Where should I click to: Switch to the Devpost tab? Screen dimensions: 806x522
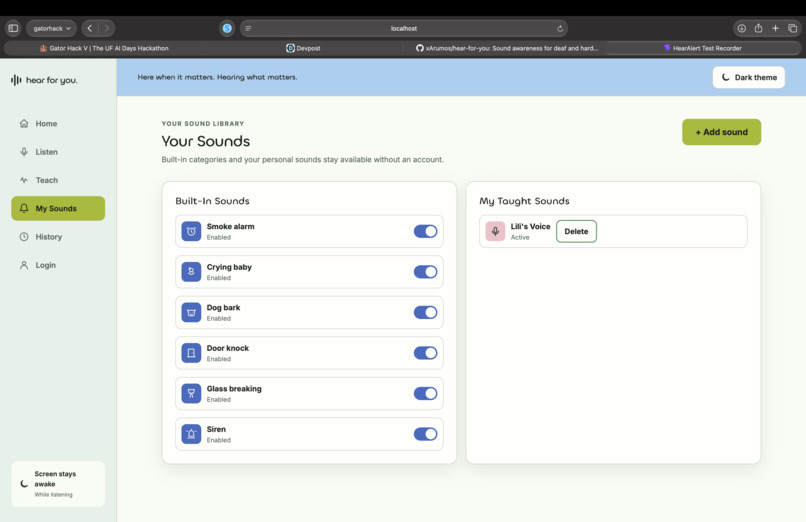[x=303, y=48]
